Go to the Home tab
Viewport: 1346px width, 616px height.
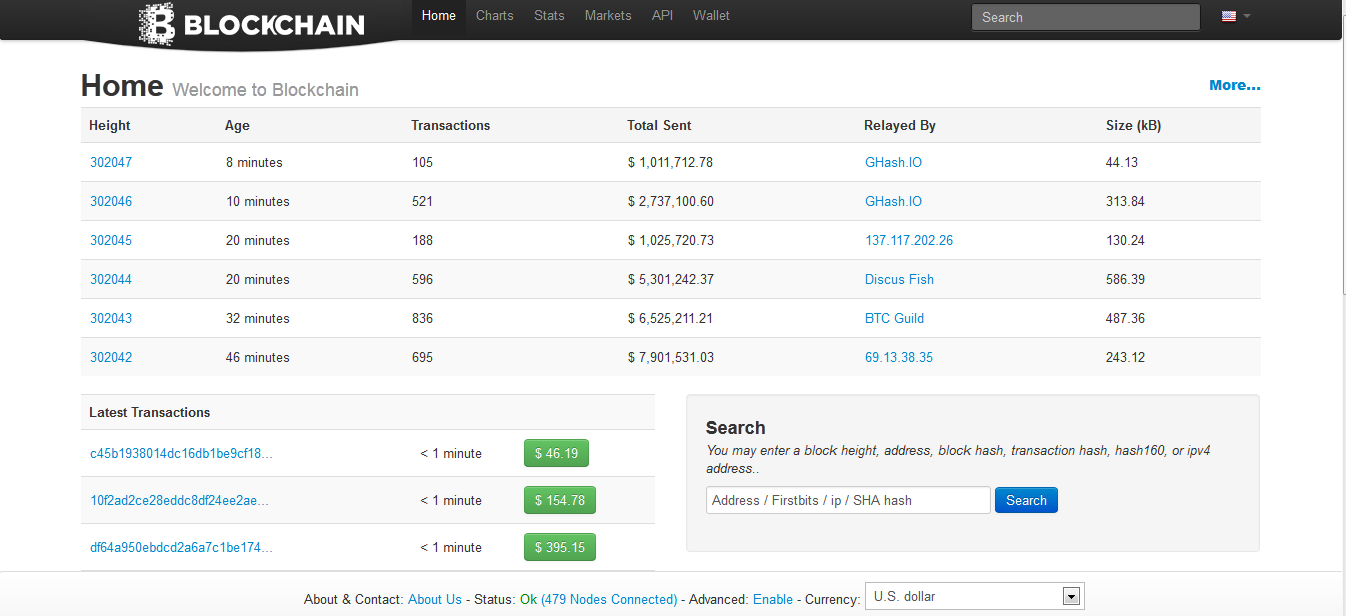pos(439,16)
